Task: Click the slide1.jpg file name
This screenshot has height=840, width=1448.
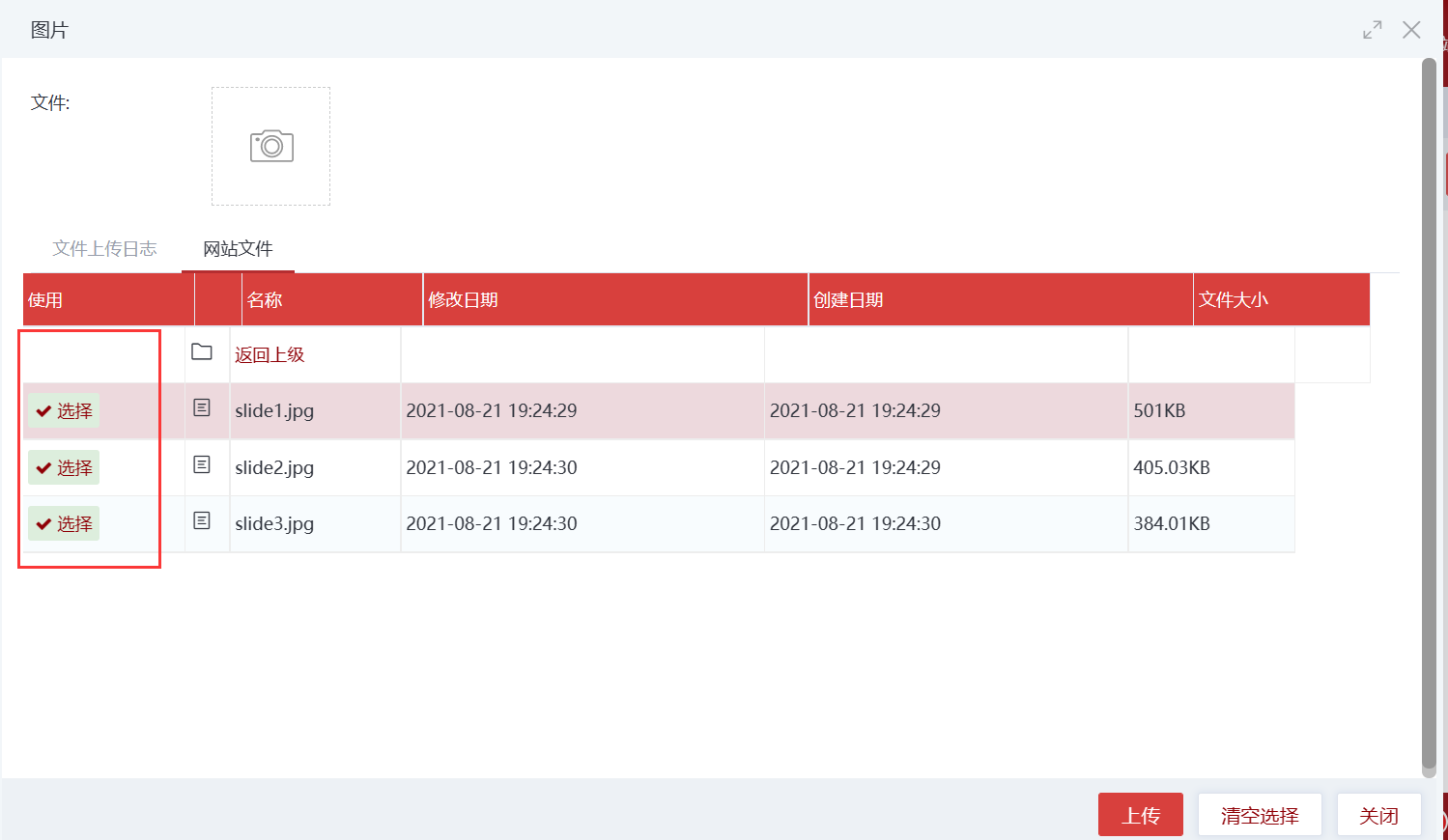Action: [274, 411]
